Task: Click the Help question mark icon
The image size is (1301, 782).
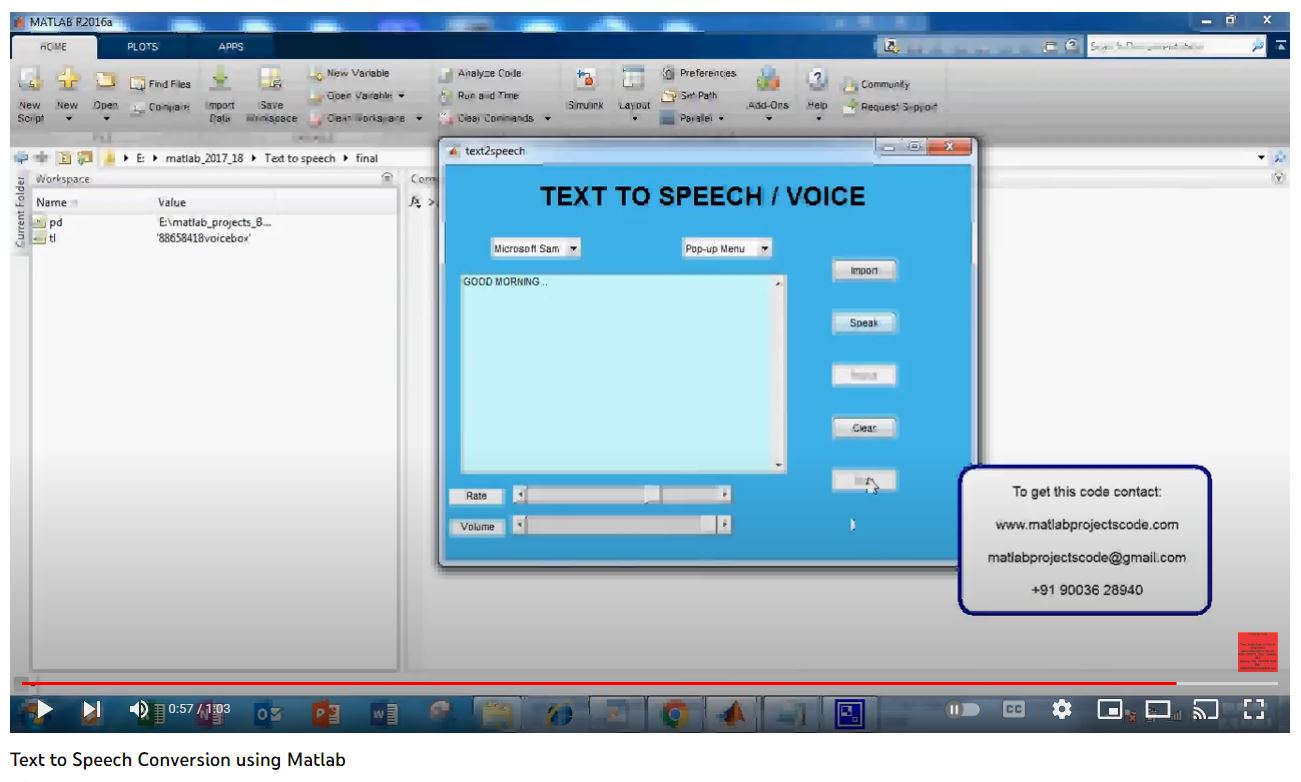Action: [817, 80]
